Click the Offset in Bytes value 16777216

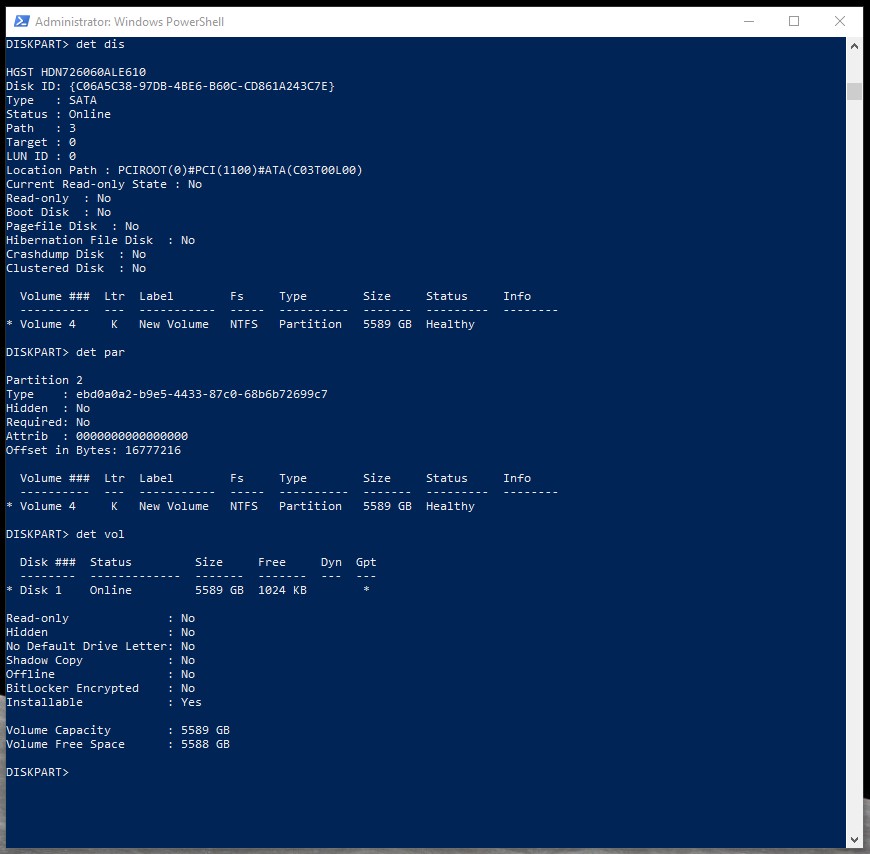(149, 450)
